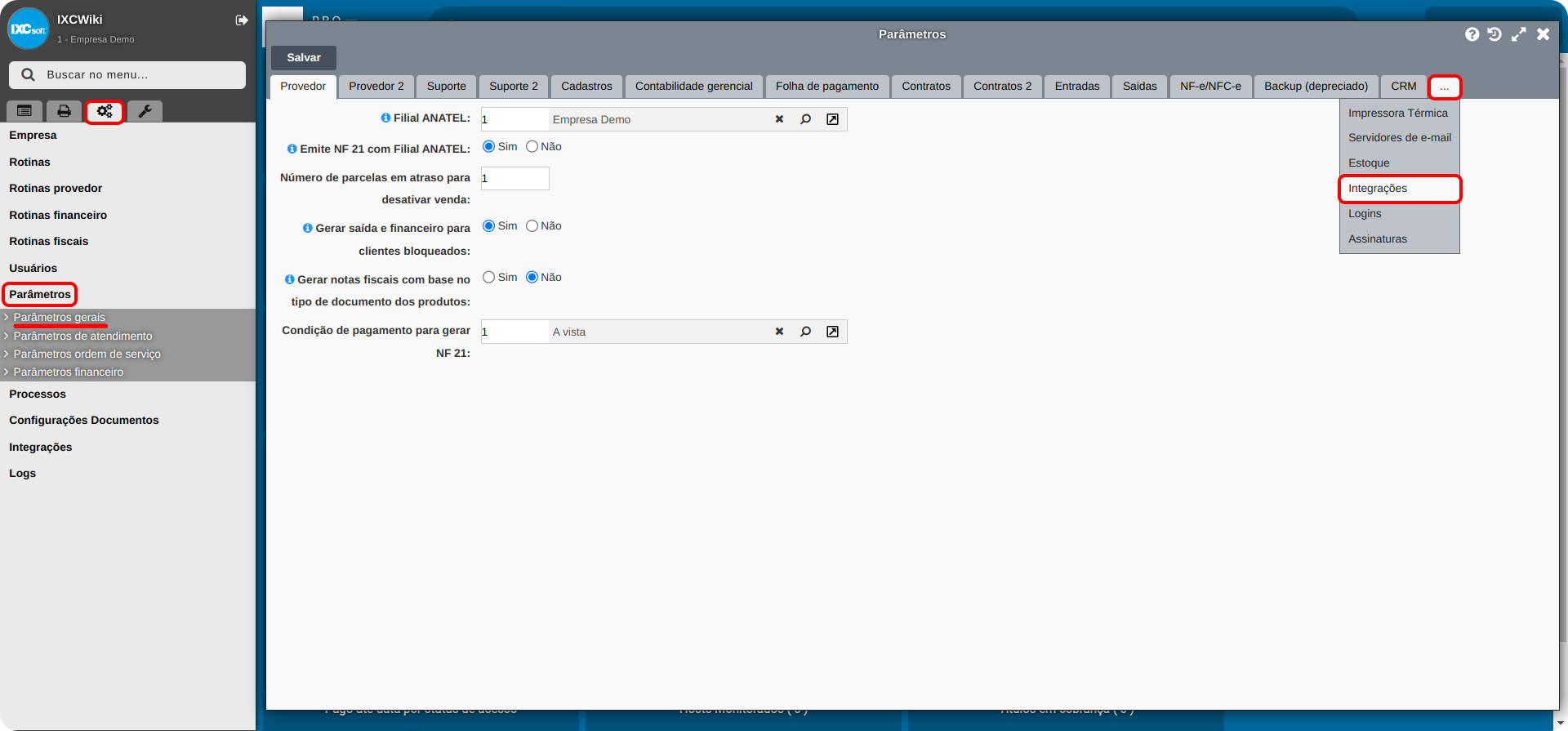
Task: Focus the Condição de pagamento ID field
Action: (514, 332)
